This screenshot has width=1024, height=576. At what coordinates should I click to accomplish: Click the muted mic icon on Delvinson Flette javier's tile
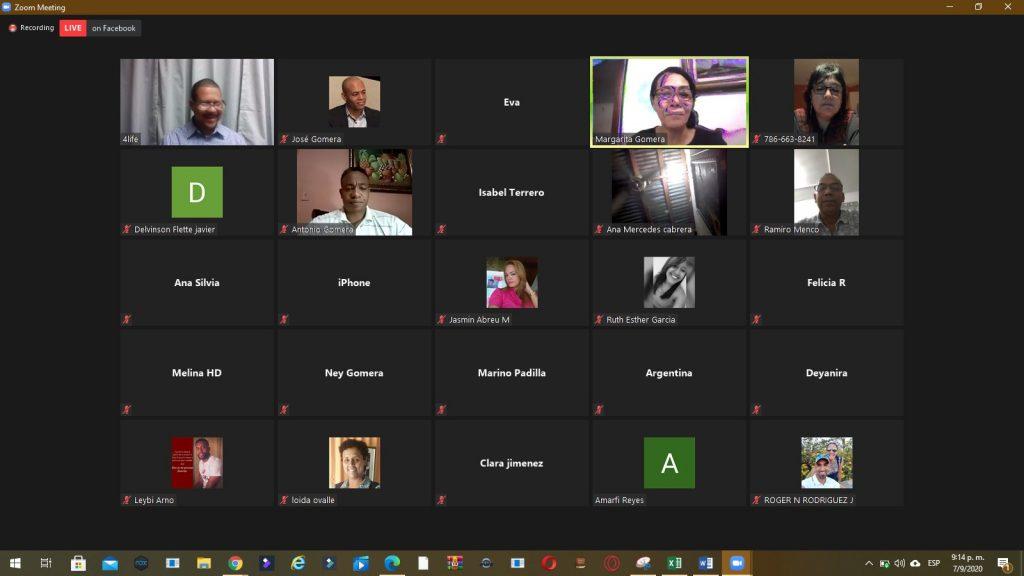point(126,229)
